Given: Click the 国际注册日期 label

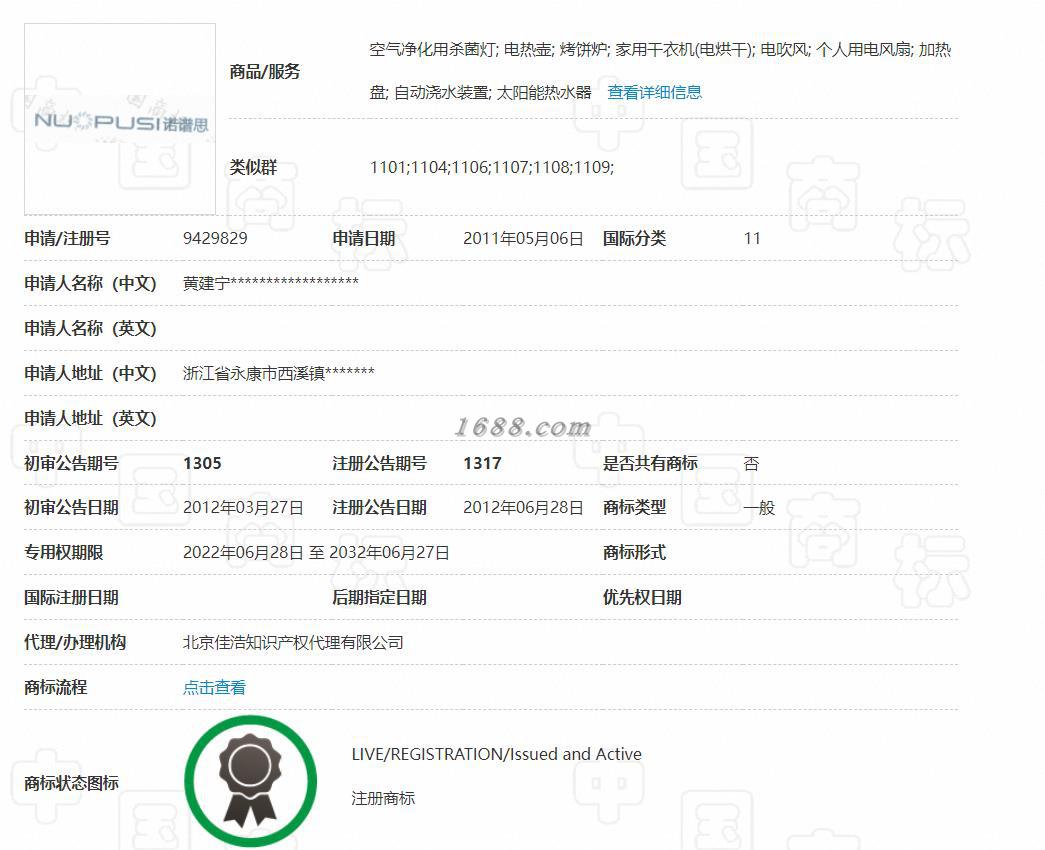Looking at the screenshot, I should pyautogui.click(x=71, y=597).
